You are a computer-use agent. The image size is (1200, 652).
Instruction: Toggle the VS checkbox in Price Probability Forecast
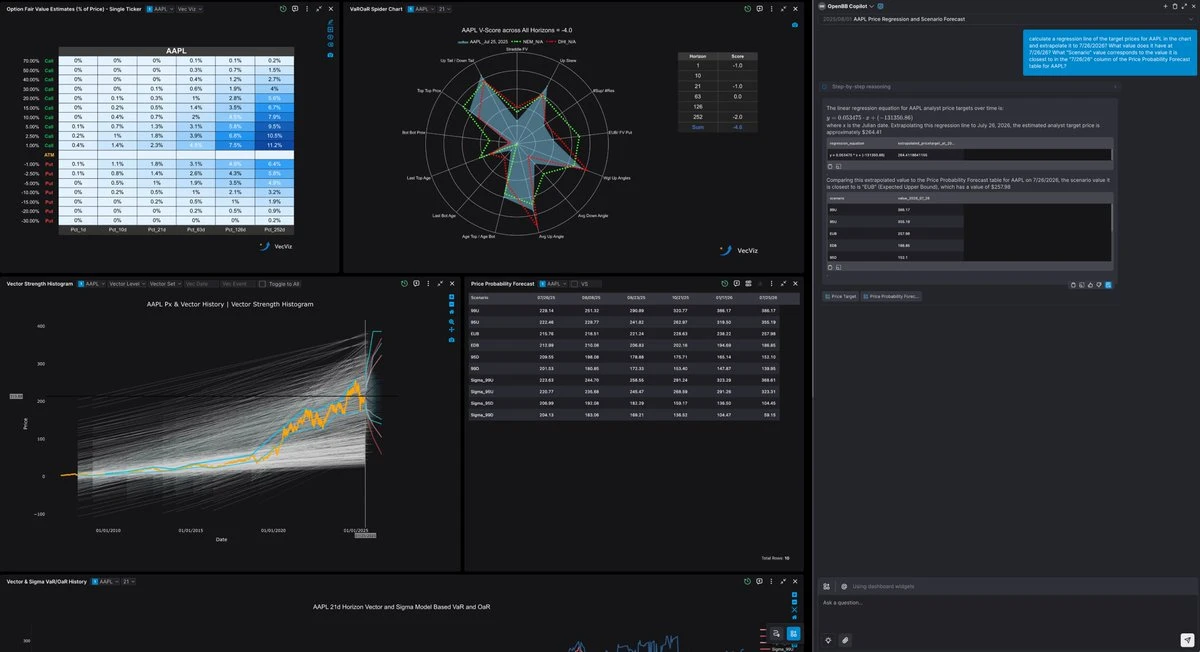pyautogui.click(x=573, y=284)
